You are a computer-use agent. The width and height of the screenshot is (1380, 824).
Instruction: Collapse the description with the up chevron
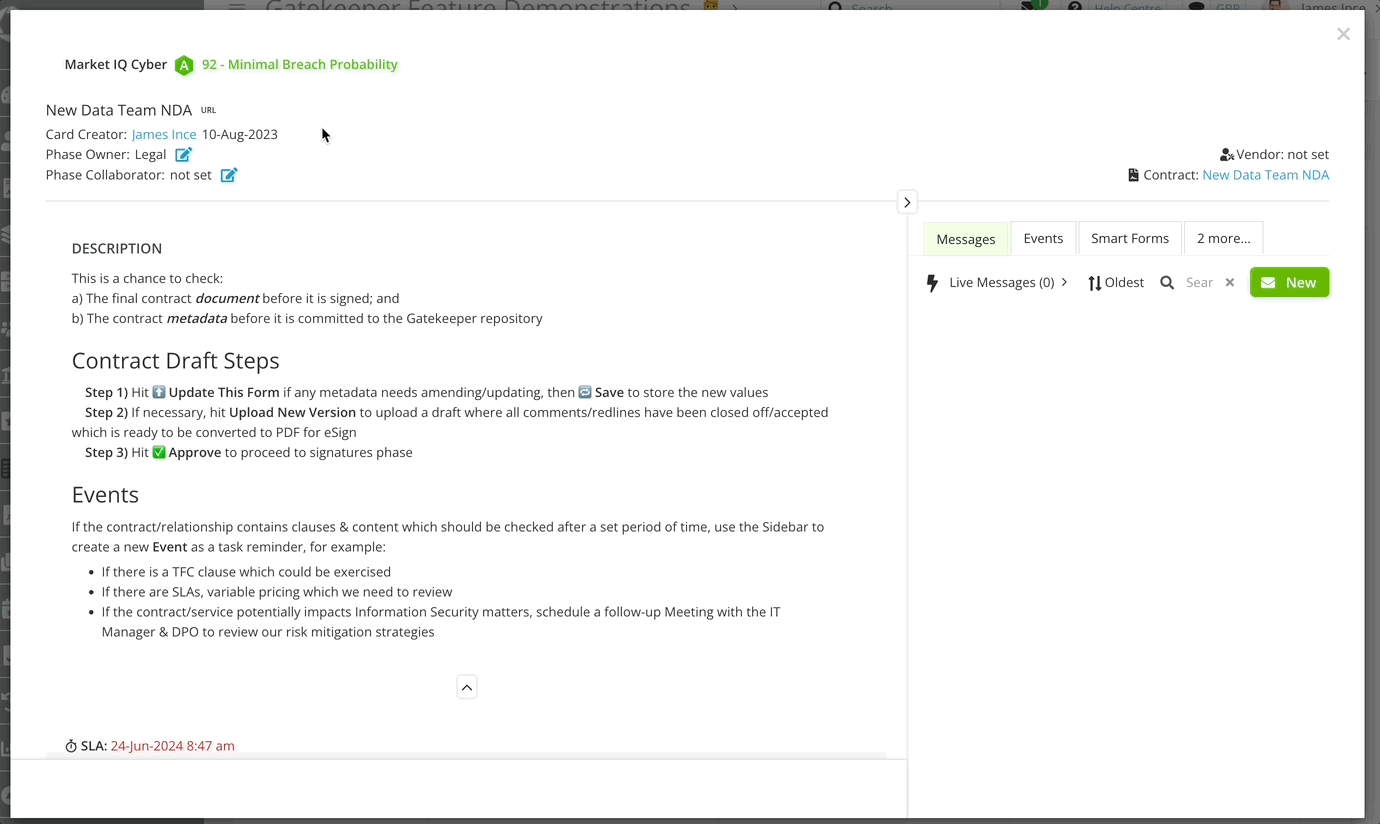pos(466,687)
